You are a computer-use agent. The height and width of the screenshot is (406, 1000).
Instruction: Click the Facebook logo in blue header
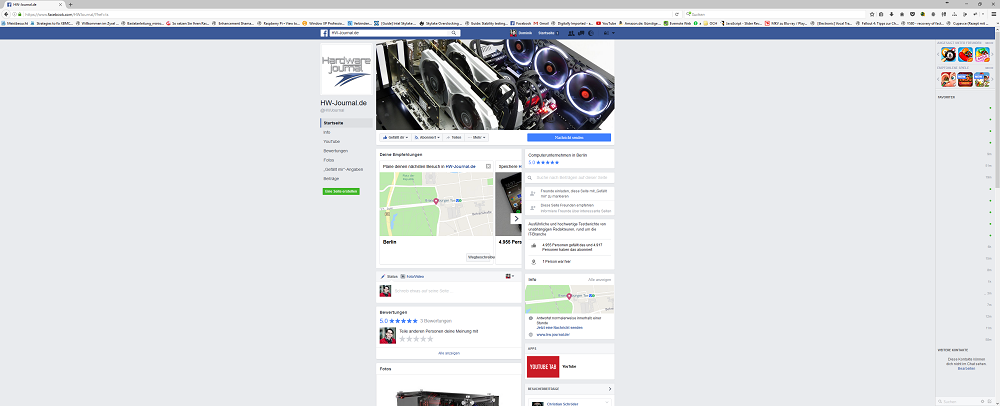(324, 33)
